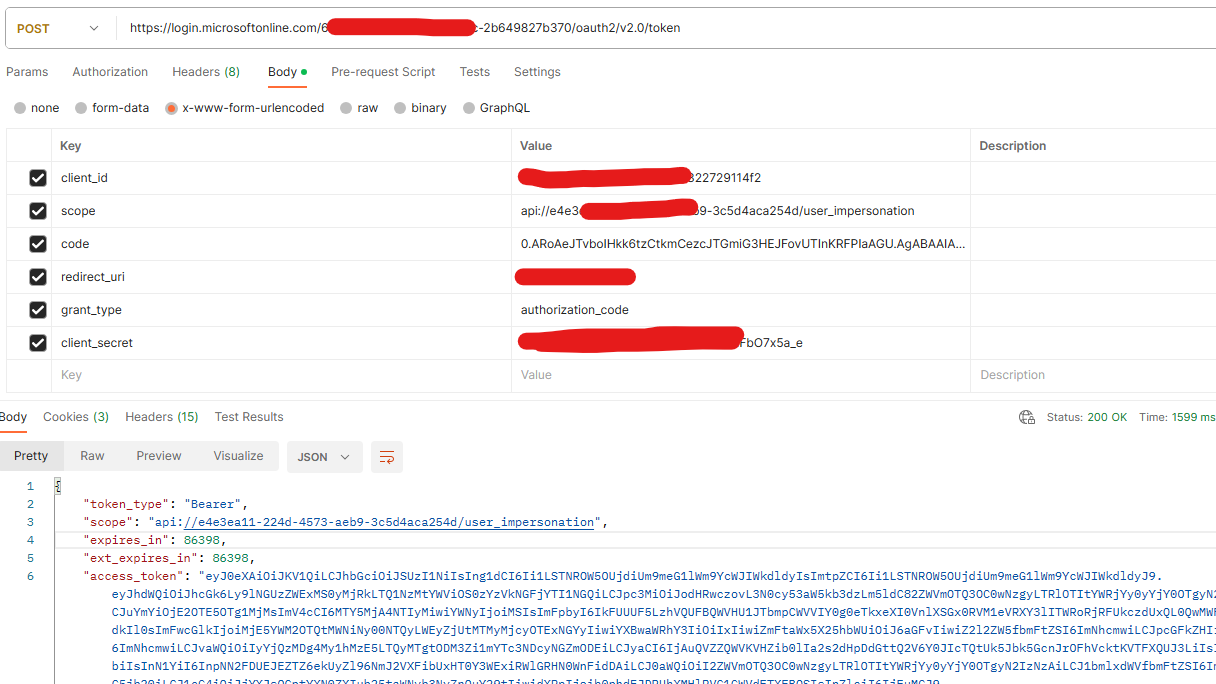Uncheck the client_secret parameter row
Image resolution: width=1216 pixels, height=684 pixels.
(38, 343)
